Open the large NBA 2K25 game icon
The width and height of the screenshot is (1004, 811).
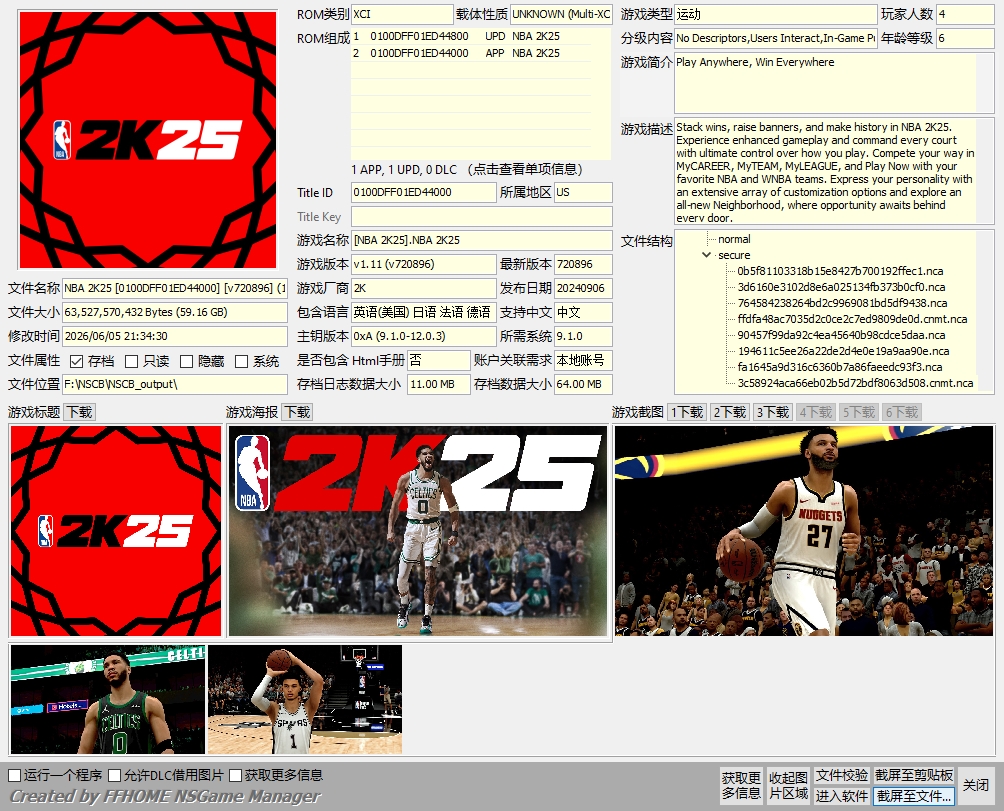point(148,140)
